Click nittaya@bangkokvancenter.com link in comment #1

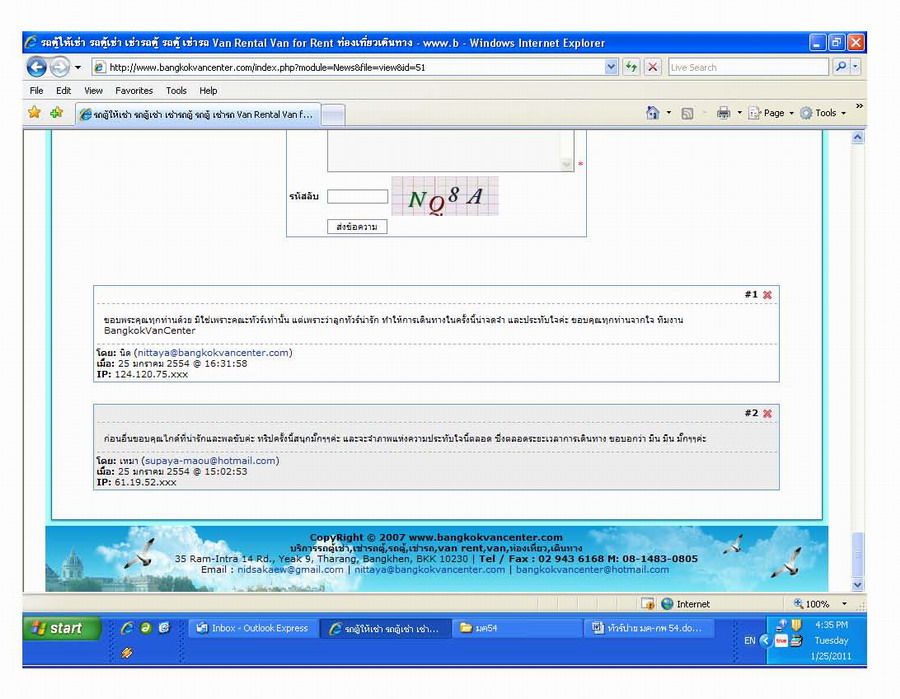213,353
